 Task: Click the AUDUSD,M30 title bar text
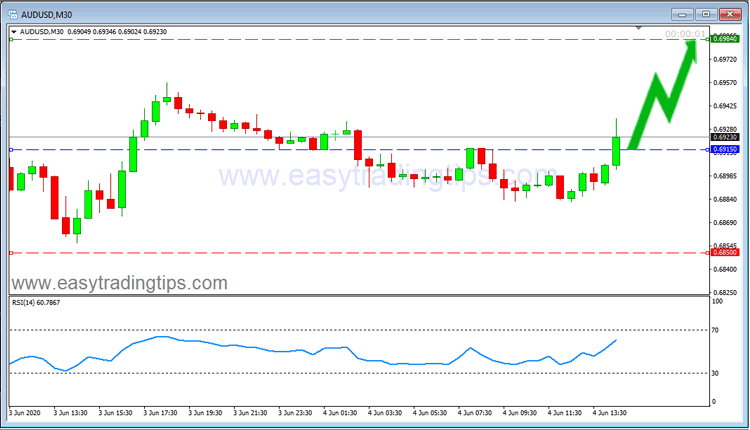[x=50, y=13]
